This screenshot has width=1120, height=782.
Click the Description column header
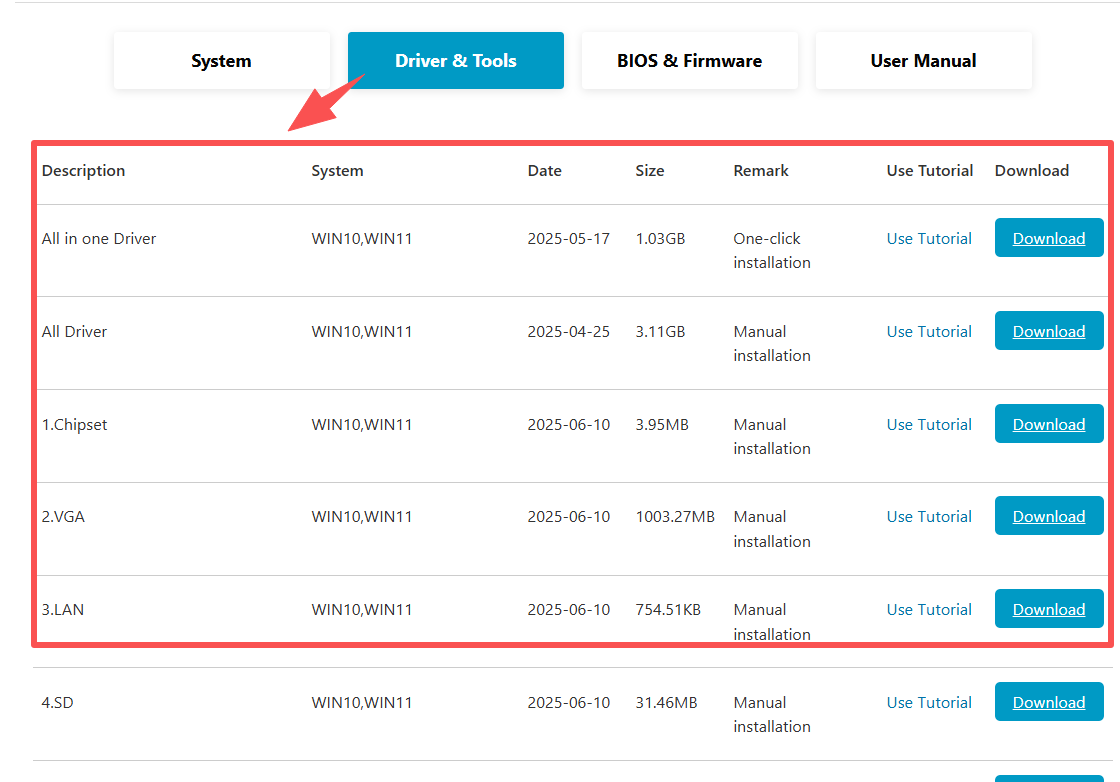[83, 170]
